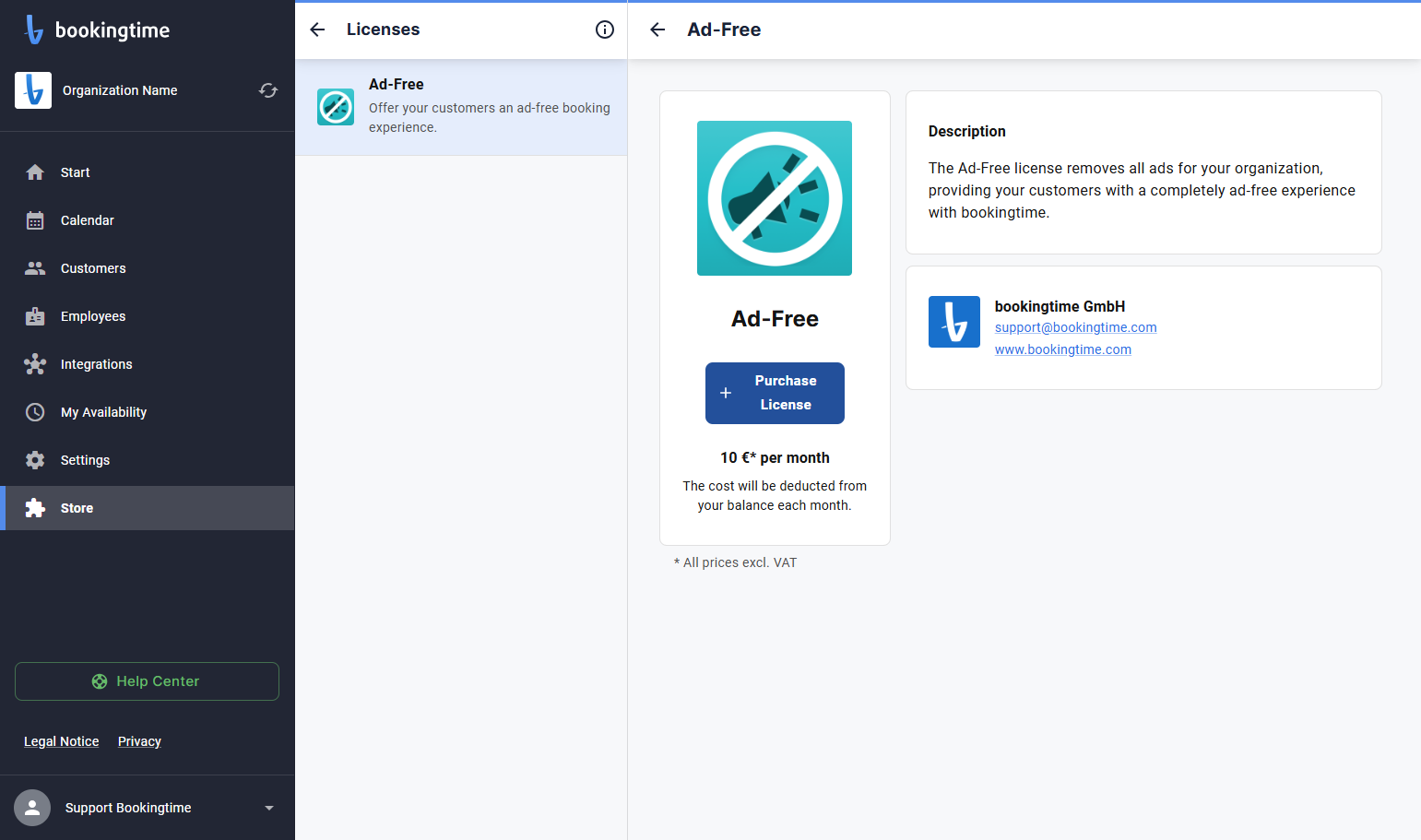
Task: Open the info icon in the Licenses header
Action: [605, 30]
